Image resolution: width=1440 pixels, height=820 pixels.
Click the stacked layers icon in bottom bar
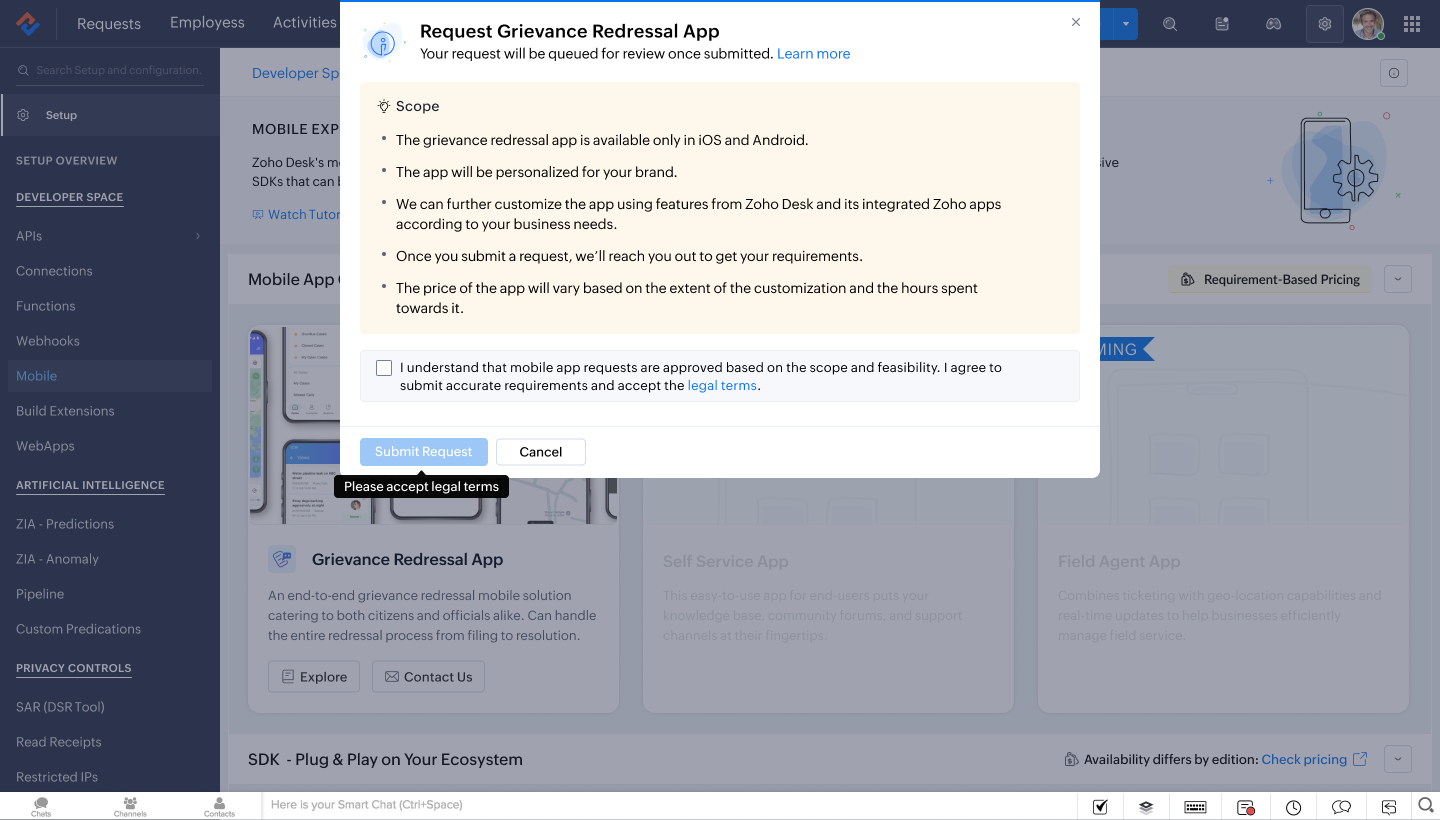1146,807
